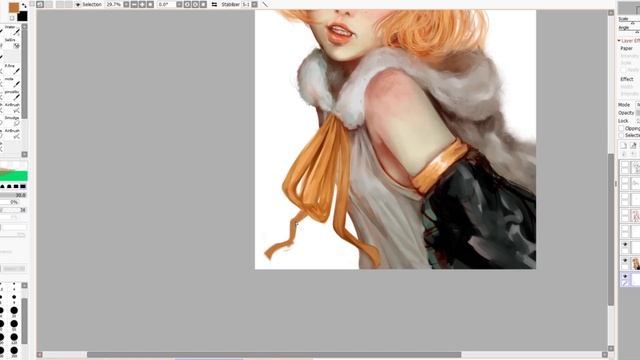Enable the Clipping Group checkbox

(622, 129)
